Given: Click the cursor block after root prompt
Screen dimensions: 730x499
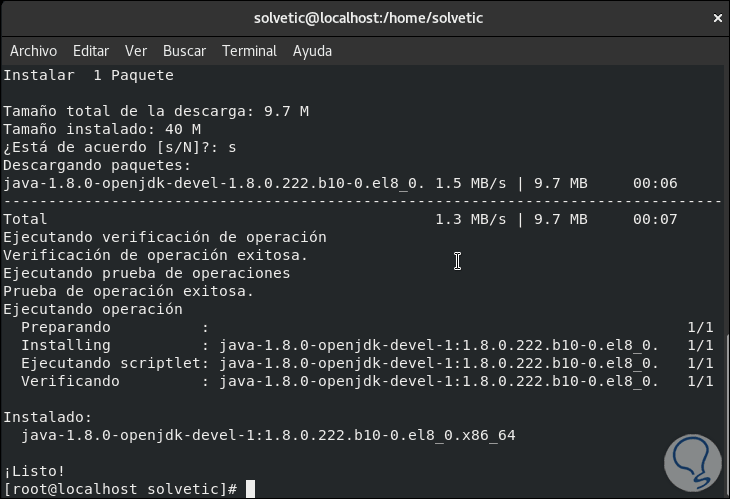Looking at the screenshot, I should point(251,488).
